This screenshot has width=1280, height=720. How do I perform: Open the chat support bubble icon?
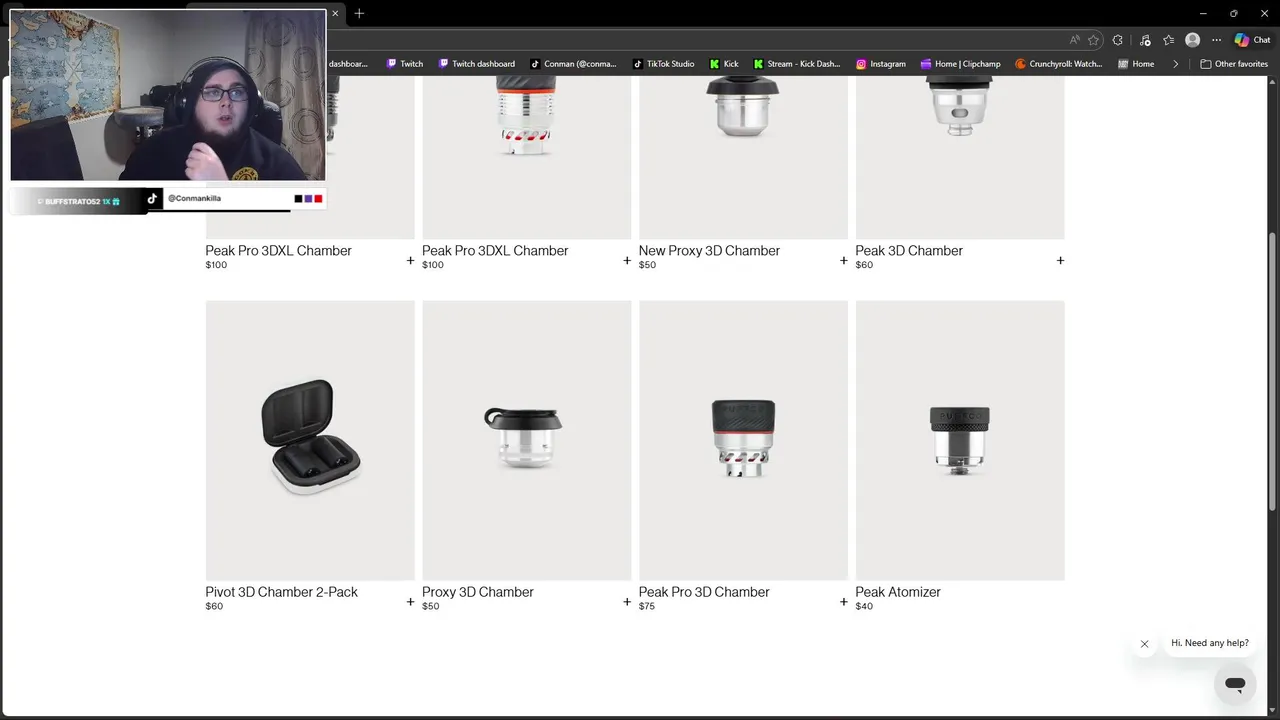tap(1235, 685)
